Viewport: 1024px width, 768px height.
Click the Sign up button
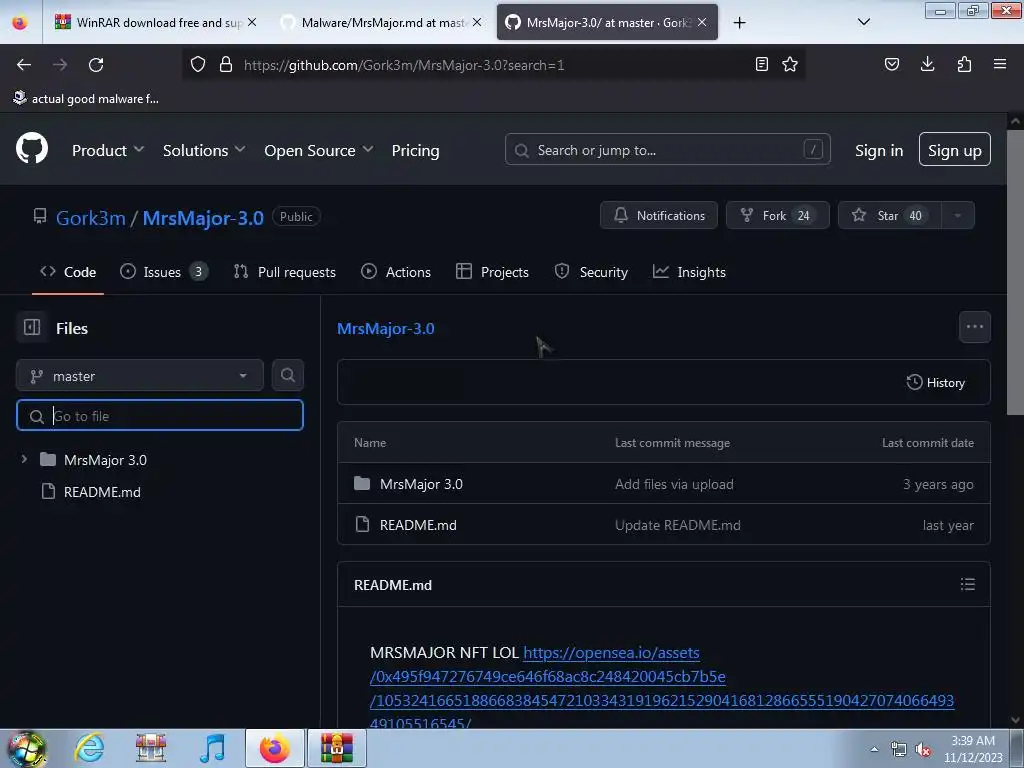pyautogui.click(x=955, y=150)
